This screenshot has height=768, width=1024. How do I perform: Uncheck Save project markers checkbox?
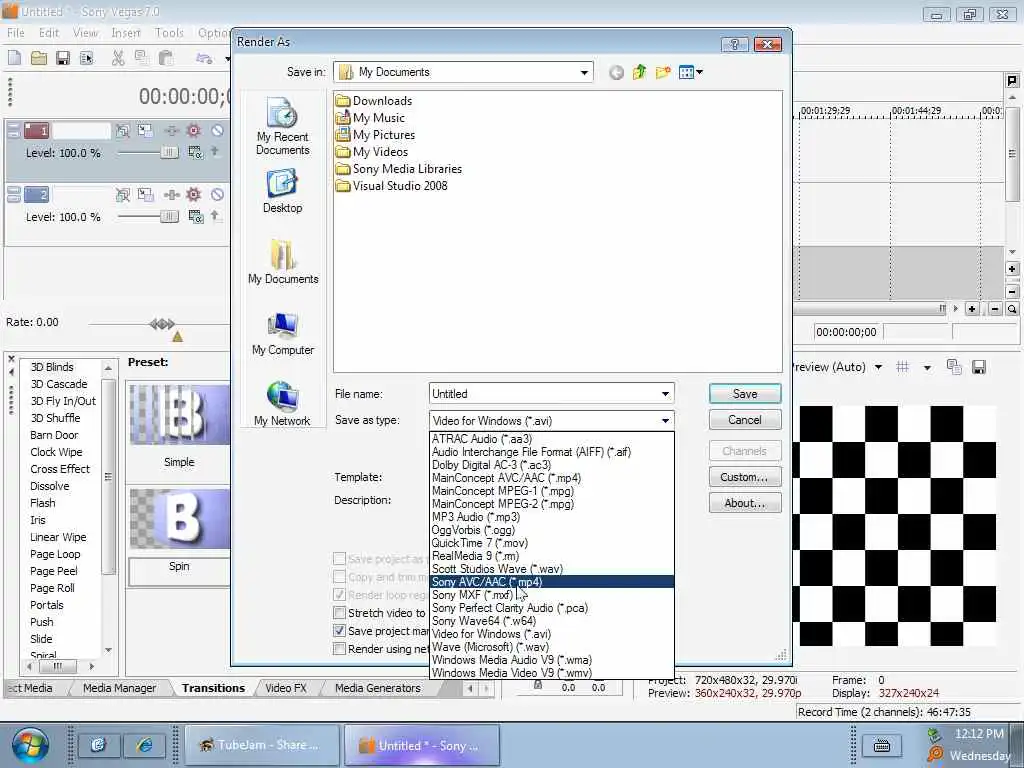(x=339, y=631)
